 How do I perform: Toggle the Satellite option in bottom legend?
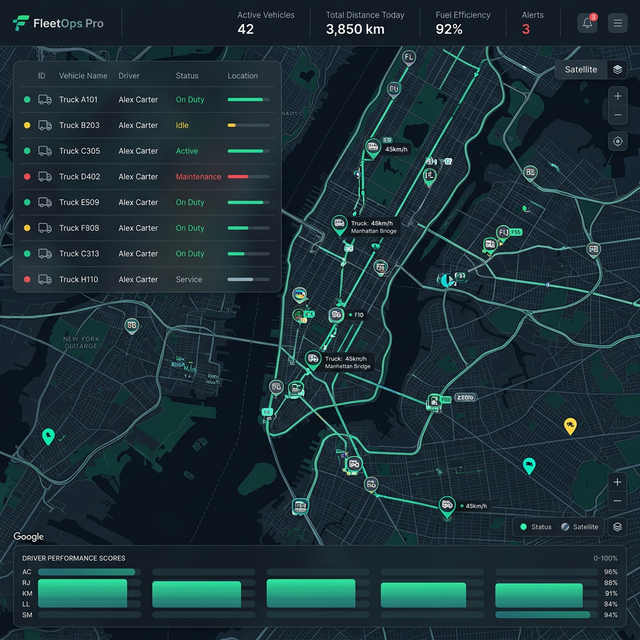pyautogui.click(x=580, y=527)
